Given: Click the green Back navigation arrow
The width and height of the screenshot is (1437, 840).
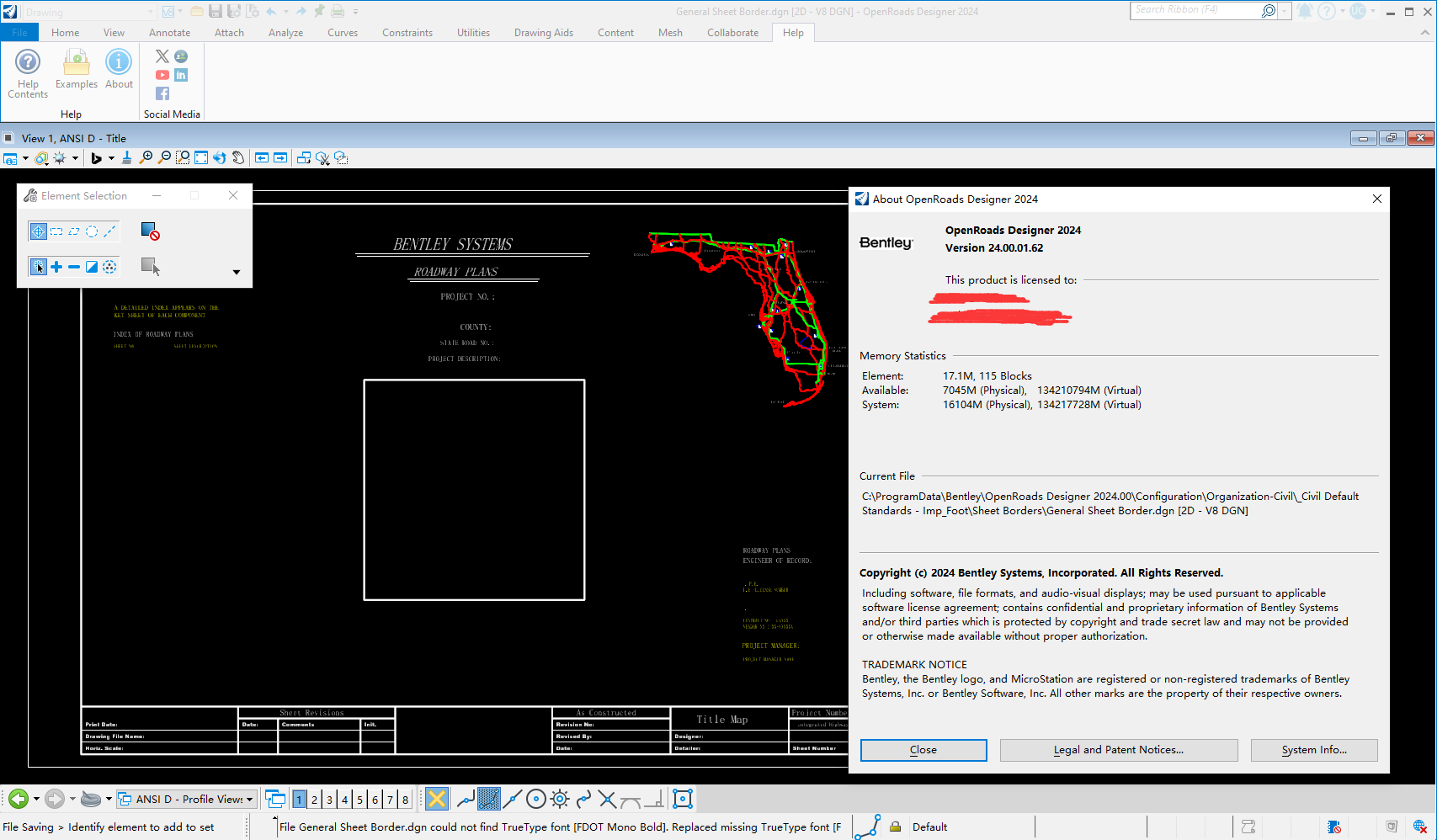Looking at the screenshot, I should point(19,799).
